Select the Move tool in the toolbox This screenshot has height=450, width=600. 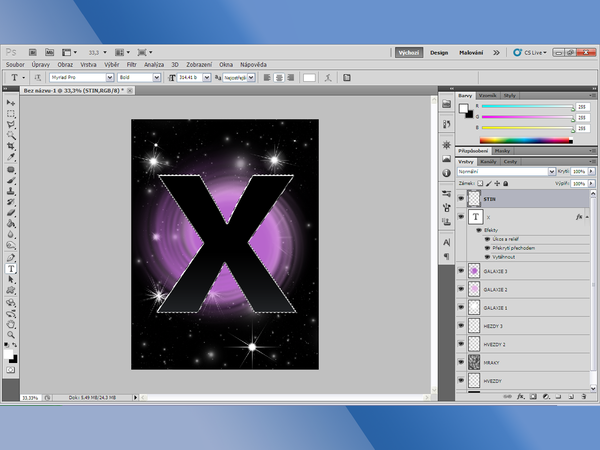pyautogui.click(x=11, y=103)
